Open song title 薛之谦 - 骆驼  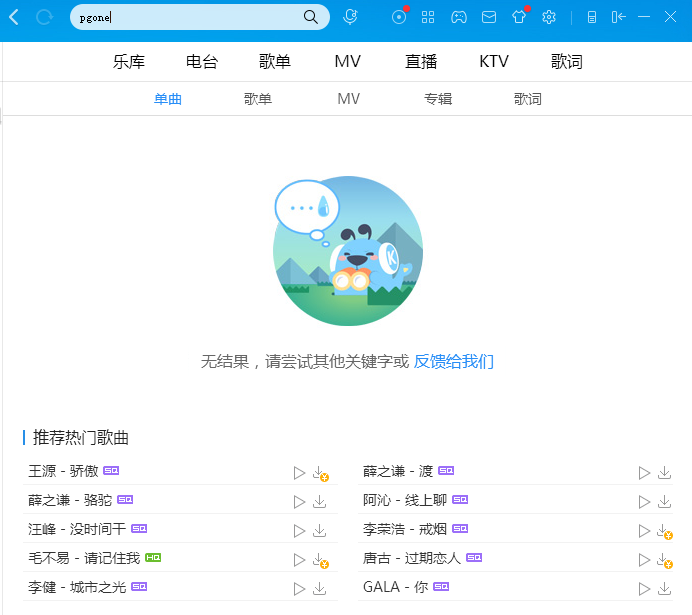coord(70,500)
